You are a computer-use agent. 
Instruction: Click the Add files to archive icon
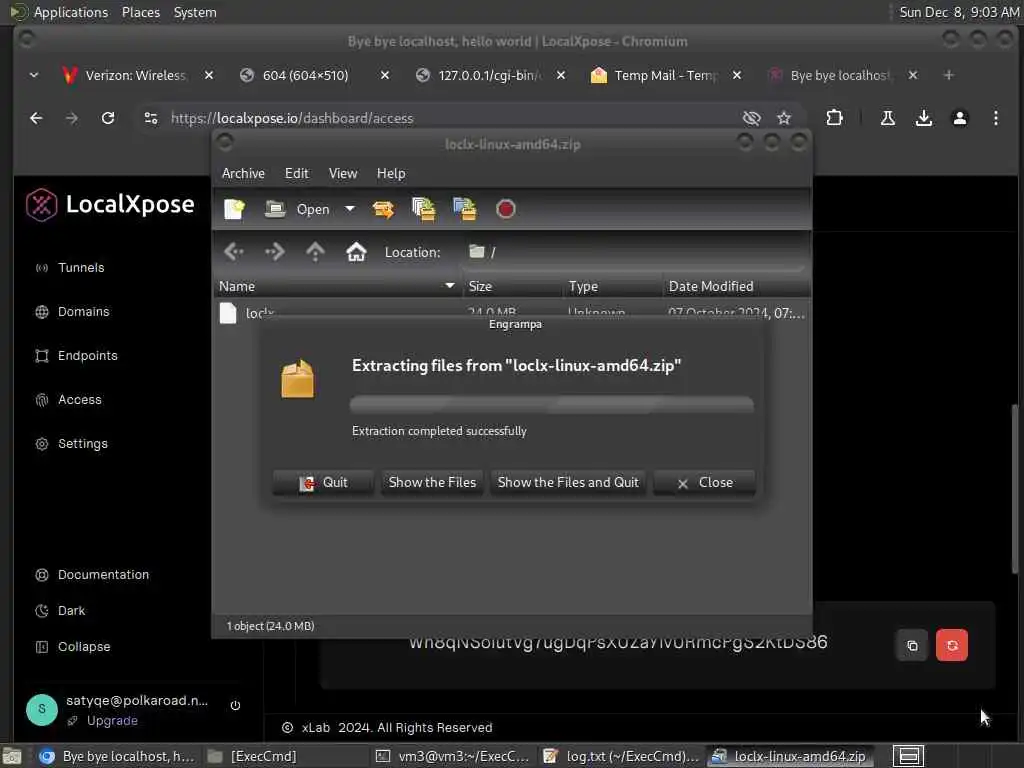[424, 209]
